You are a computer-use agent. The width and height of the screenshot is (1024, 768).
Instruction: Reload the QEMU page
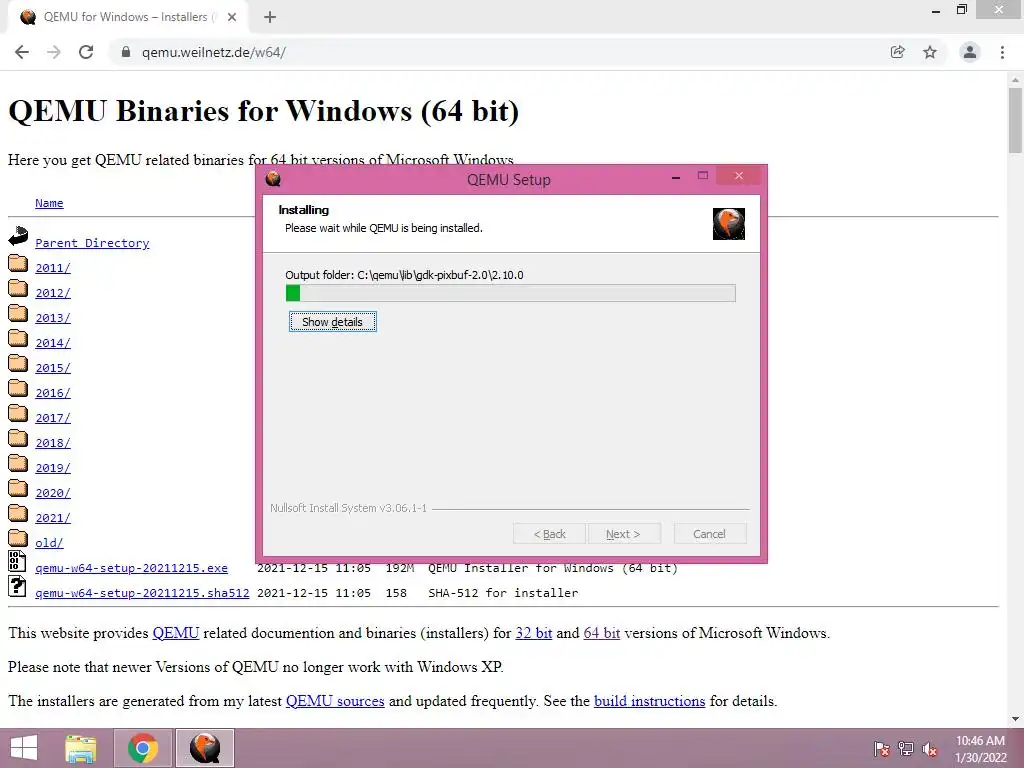point(86,52)
